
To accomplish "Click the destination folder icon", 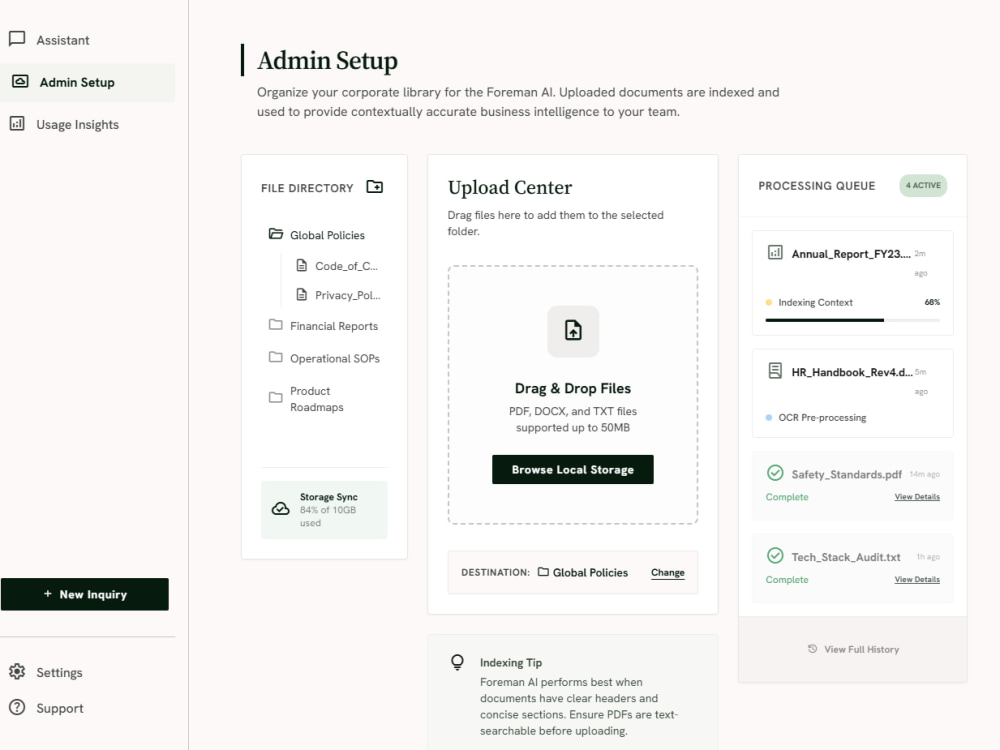I will (543, 572).
